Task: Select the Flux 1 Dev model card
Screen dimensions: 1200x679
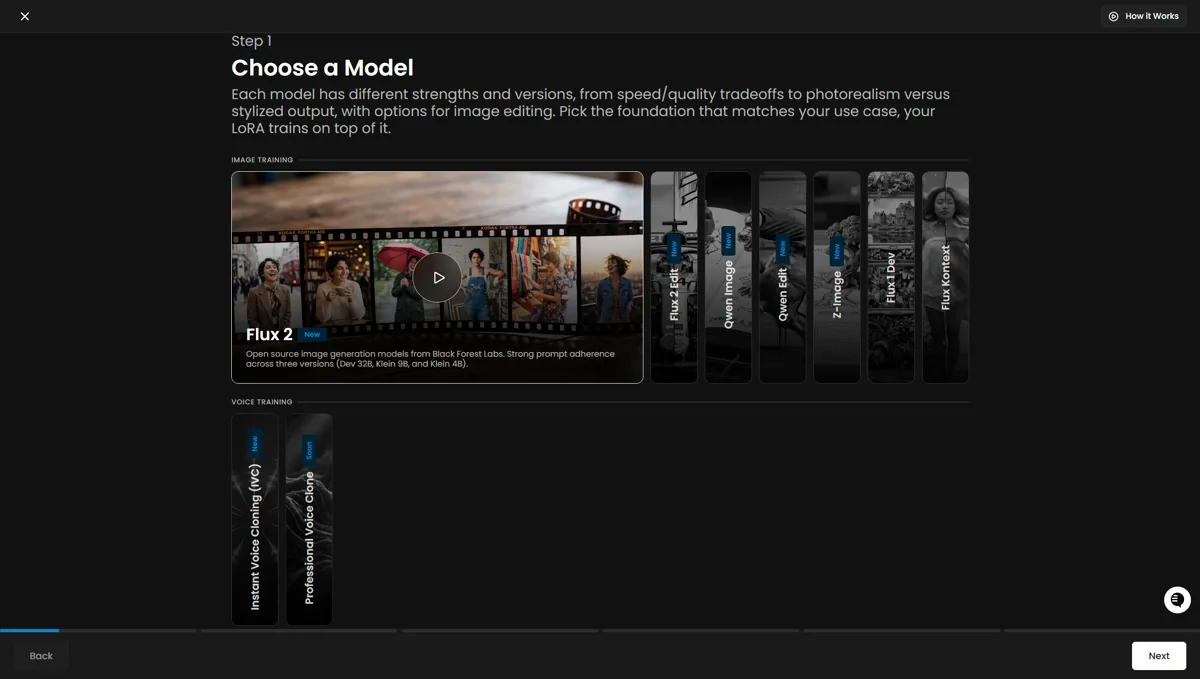Action: click(891, 277)
